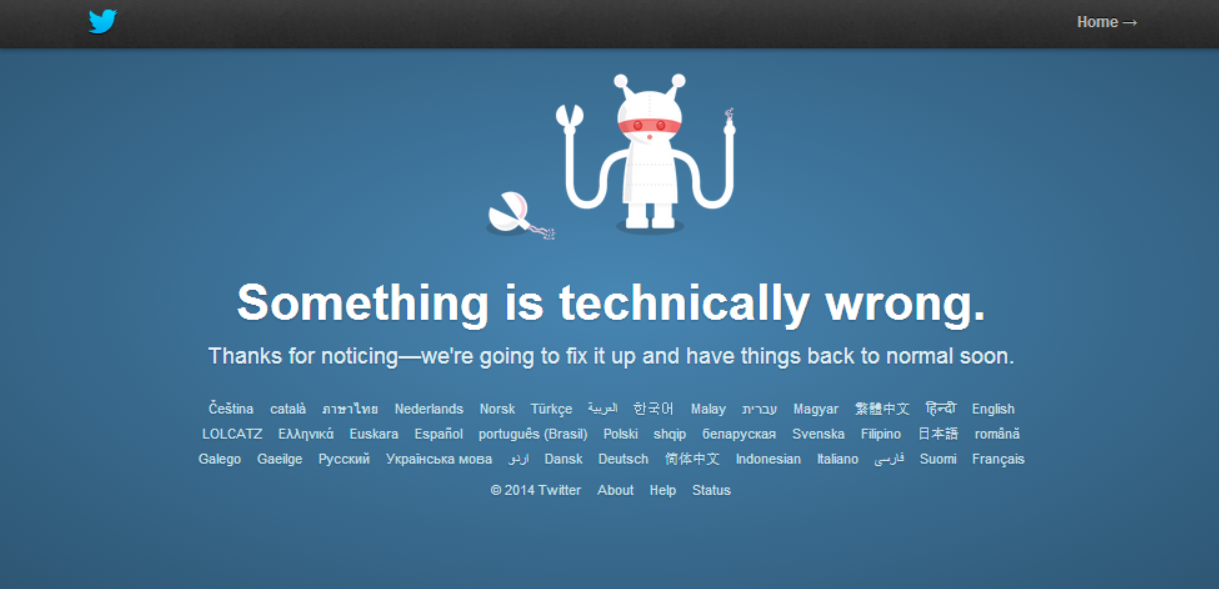The image size is (1219, 589).
Task: Click the robot's severed claw hand
Action: 519,215
